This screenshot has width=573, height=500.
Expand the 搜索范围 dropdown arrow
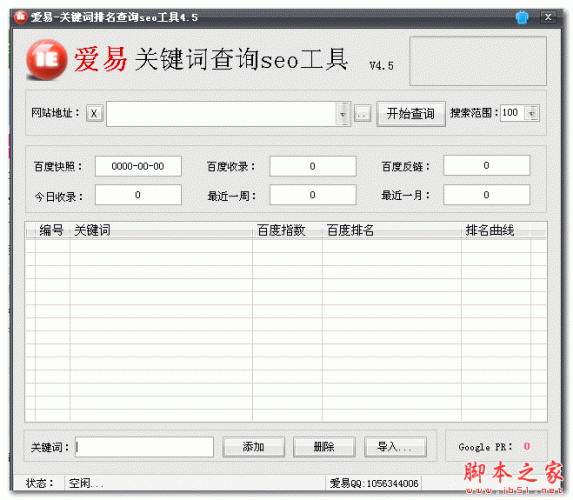(532, 113)
